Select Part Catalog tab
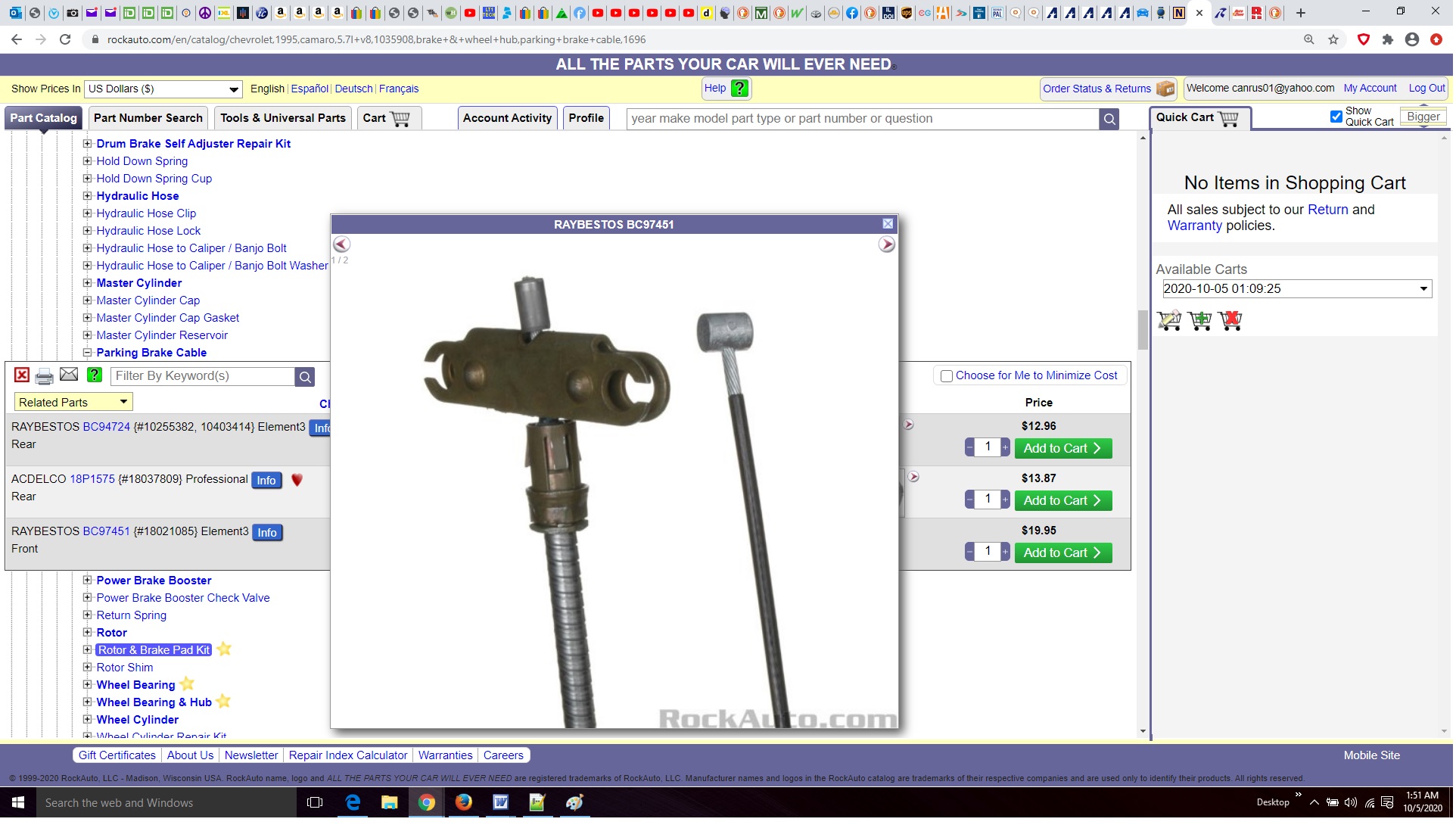The height and width of the screenshot is (825, 1456). tap(44, 118)
